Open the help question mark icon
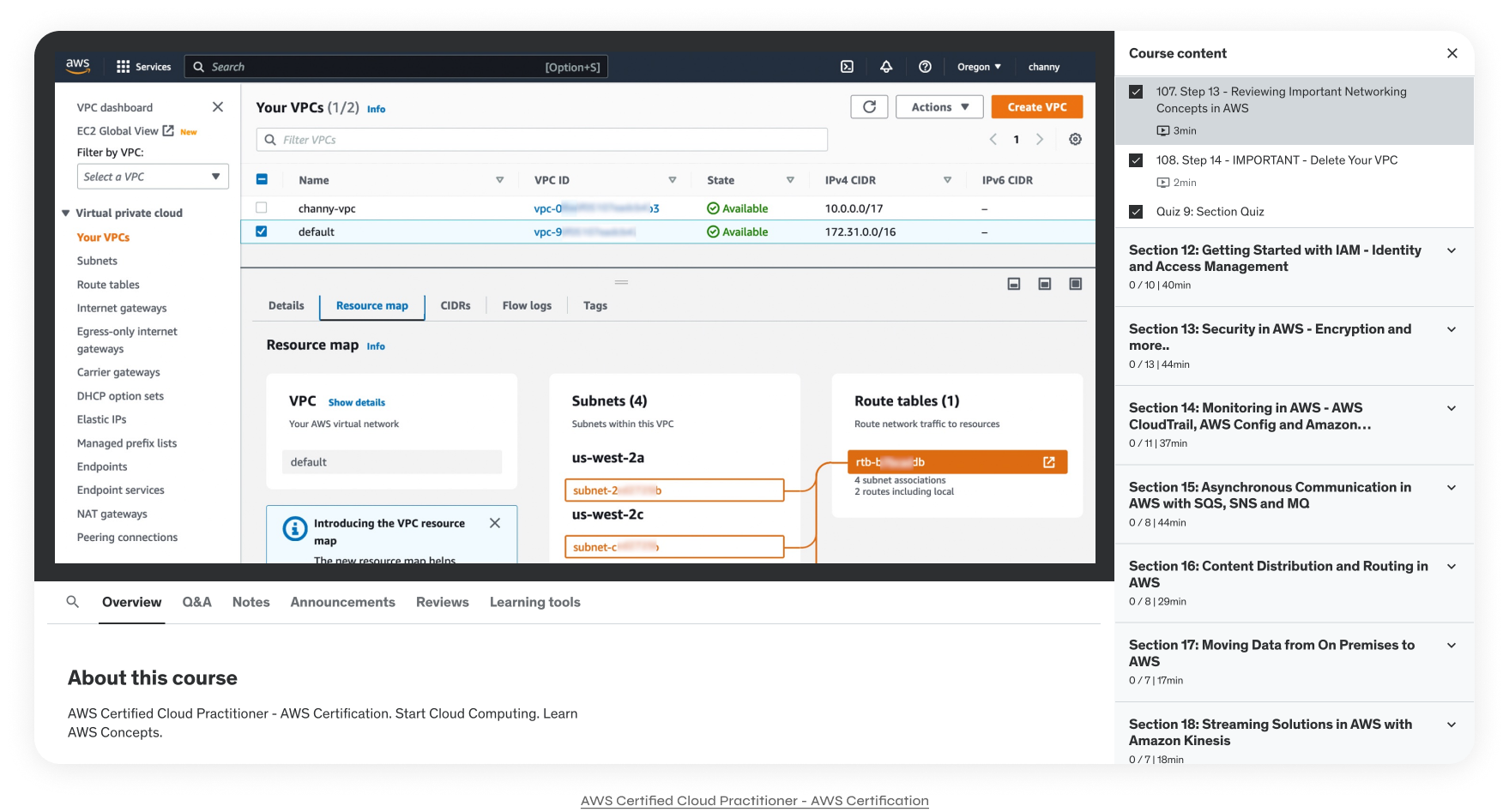This screenshot has height=812, width=1509. coord(925,67)
